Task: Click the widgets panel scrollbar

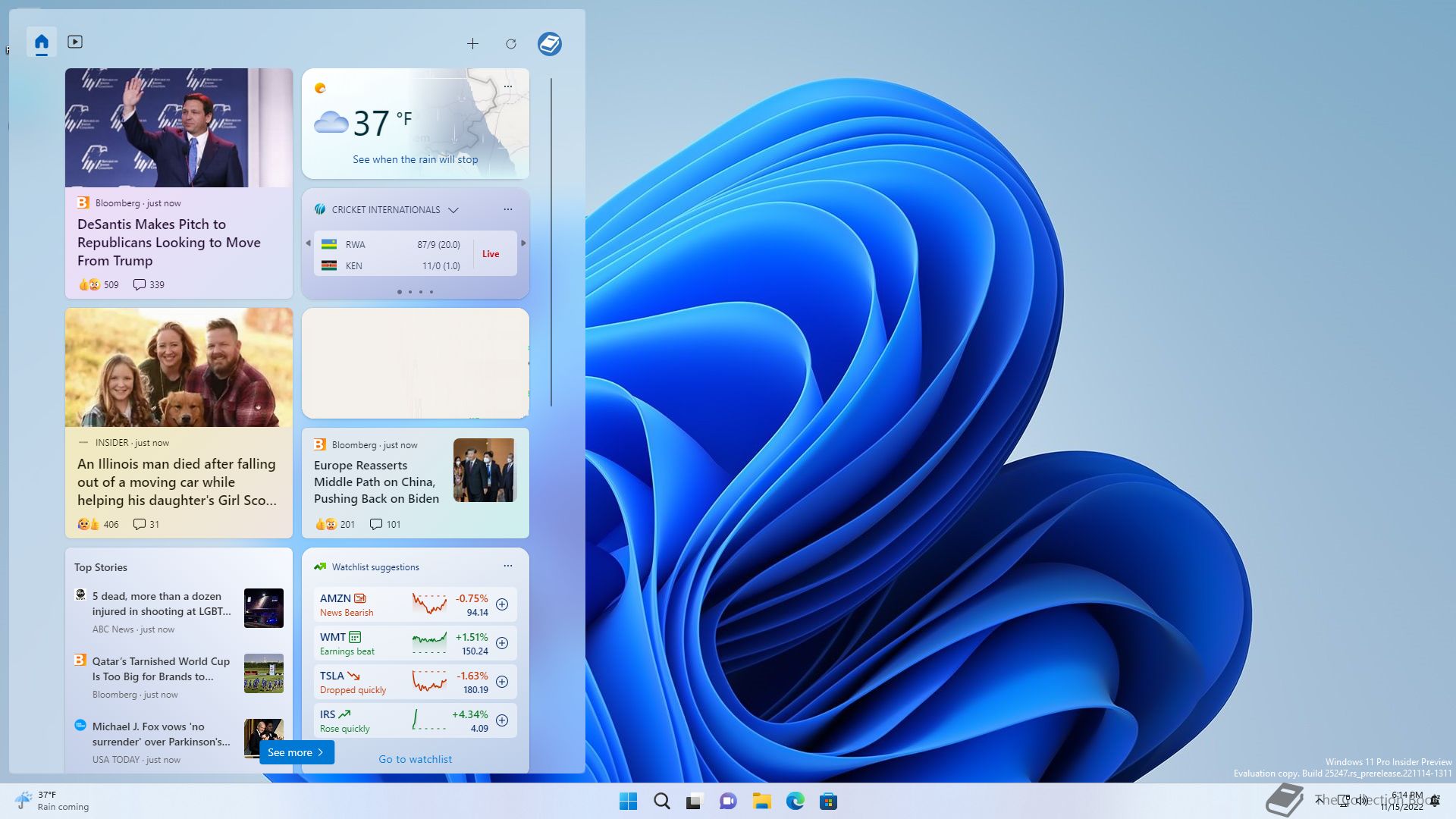Action: [551, 243]
